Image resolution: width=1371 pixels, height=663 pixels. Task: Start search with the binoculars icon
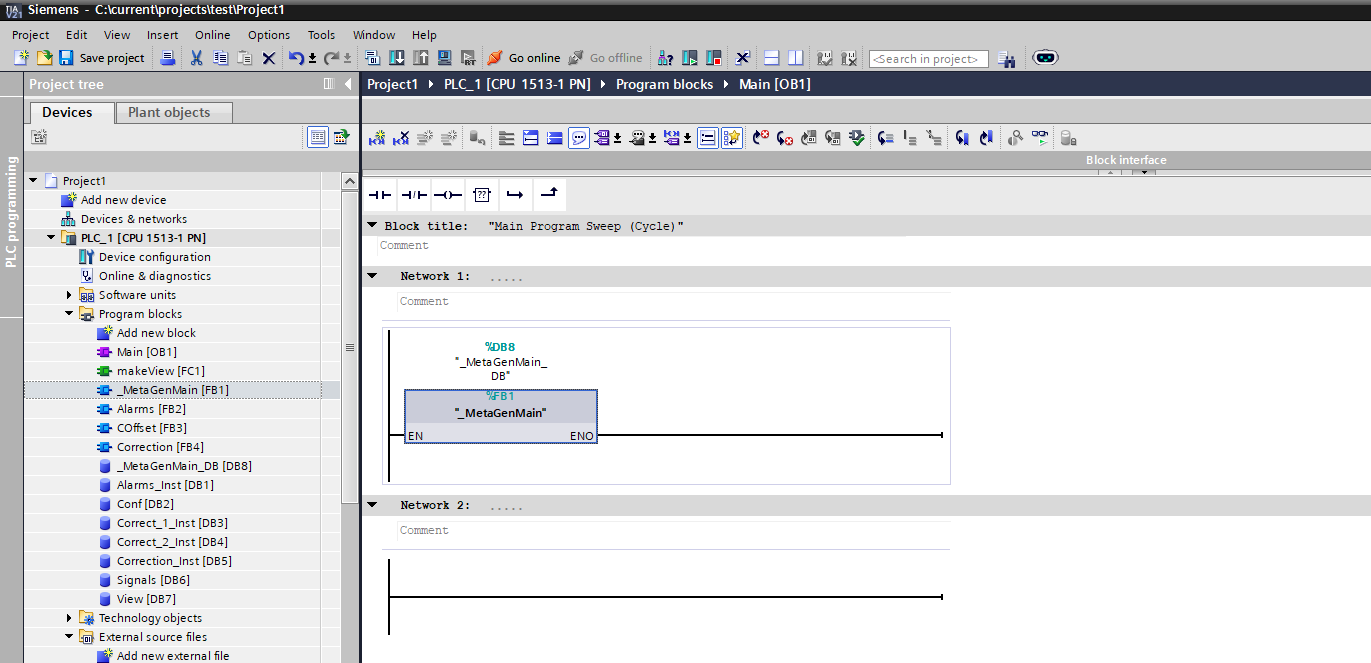(x=1006, y=58)
